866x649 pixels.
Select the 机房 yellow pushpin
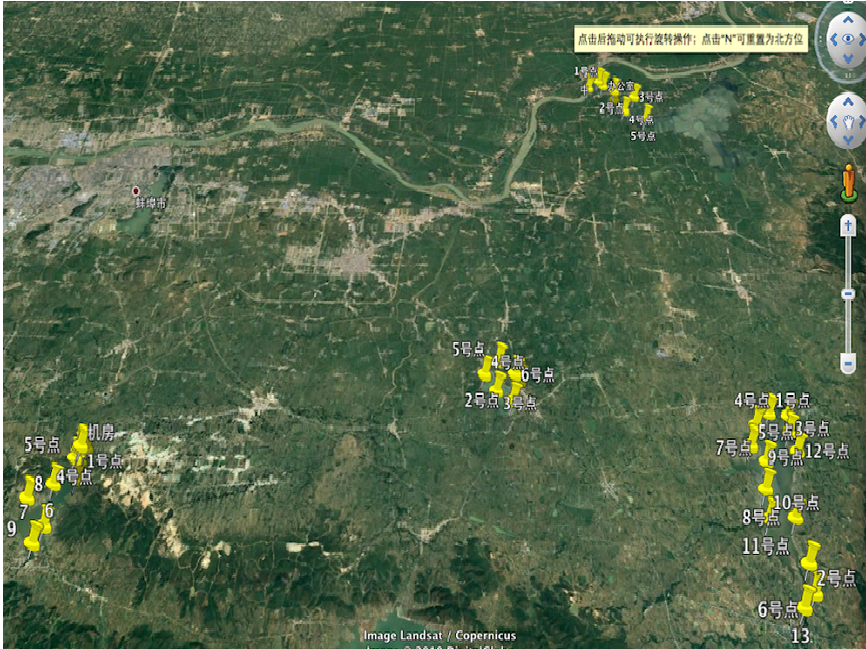(x=82, y=438)
